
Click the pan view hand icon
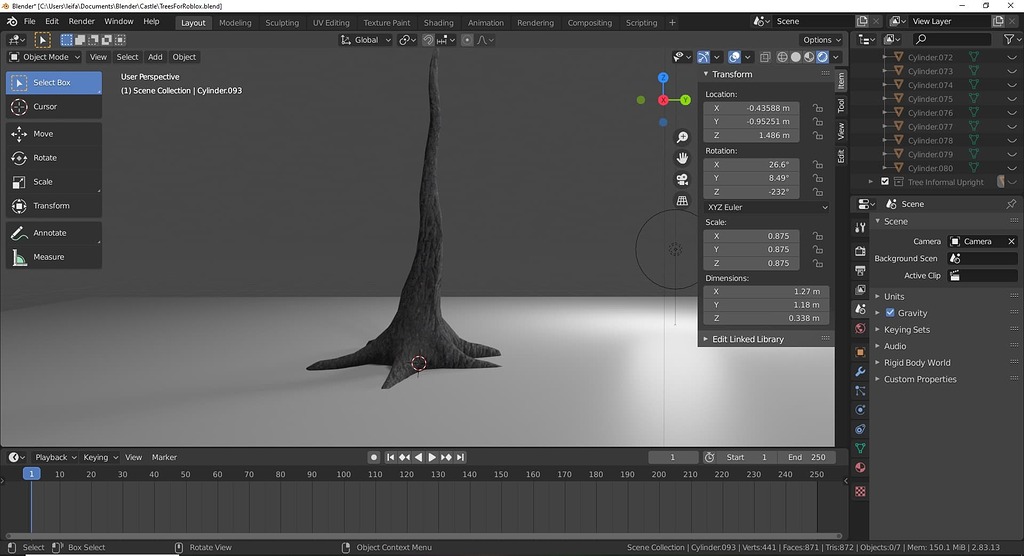pyautogui.click(x=682, y=158)
